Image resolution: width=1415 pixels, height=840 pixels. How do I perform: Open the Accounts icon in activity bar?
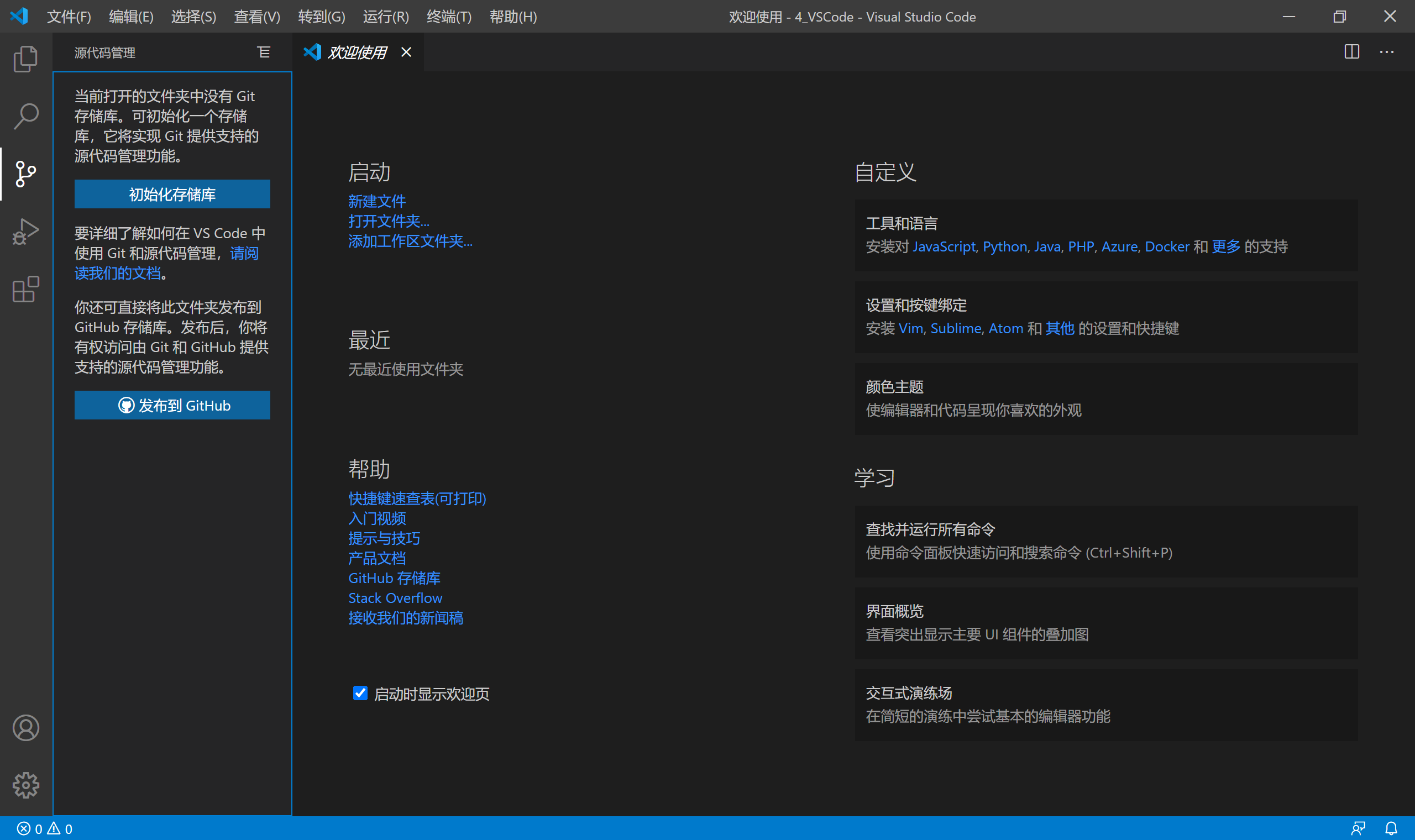(25, 728)
